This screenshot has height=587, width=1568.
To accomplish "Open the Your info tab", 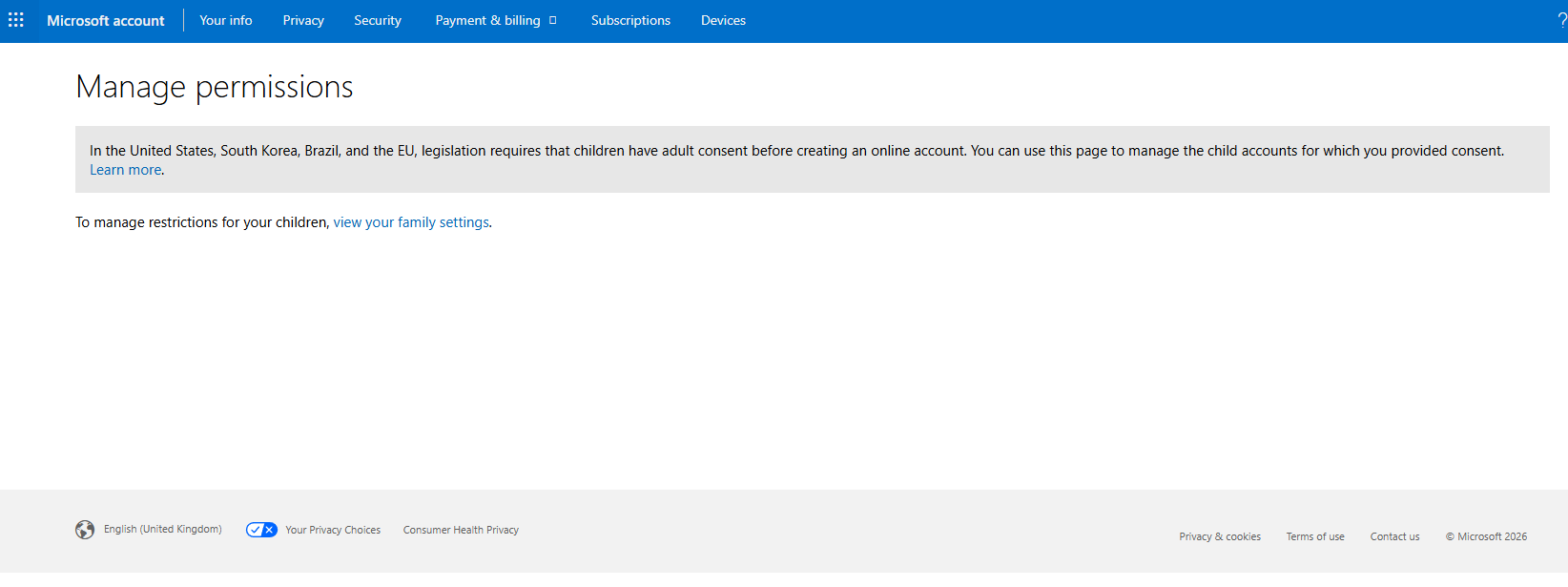I will click(x=226, y=20).
